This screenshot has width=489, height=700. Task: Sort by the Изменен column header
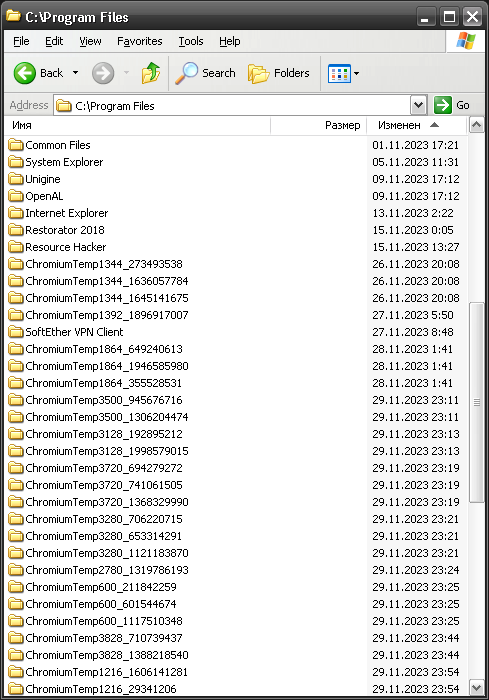click(x=416, y=125)
